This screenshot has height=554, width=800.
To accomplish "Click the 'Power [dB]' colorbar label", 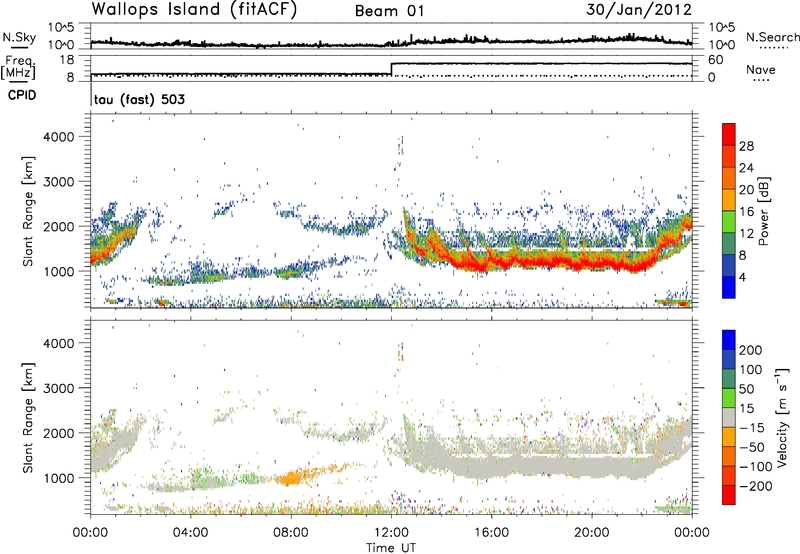I will pos(763,211).
